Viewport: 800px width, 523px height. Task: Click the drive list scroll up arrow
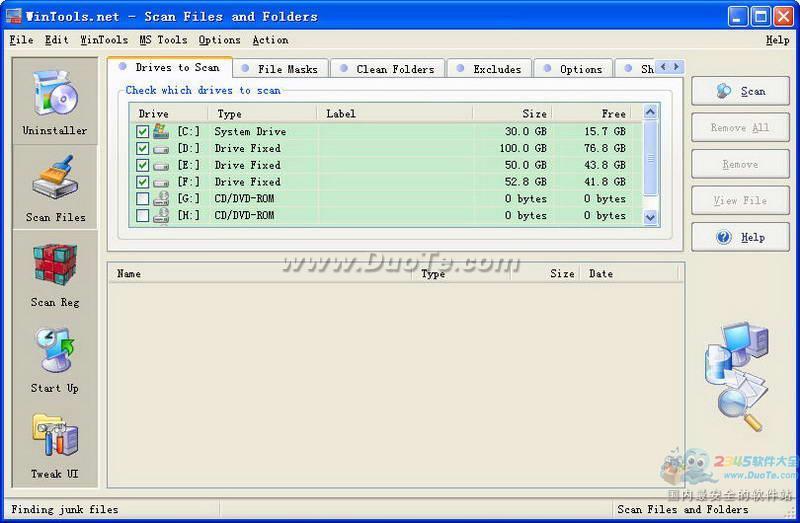651,112
